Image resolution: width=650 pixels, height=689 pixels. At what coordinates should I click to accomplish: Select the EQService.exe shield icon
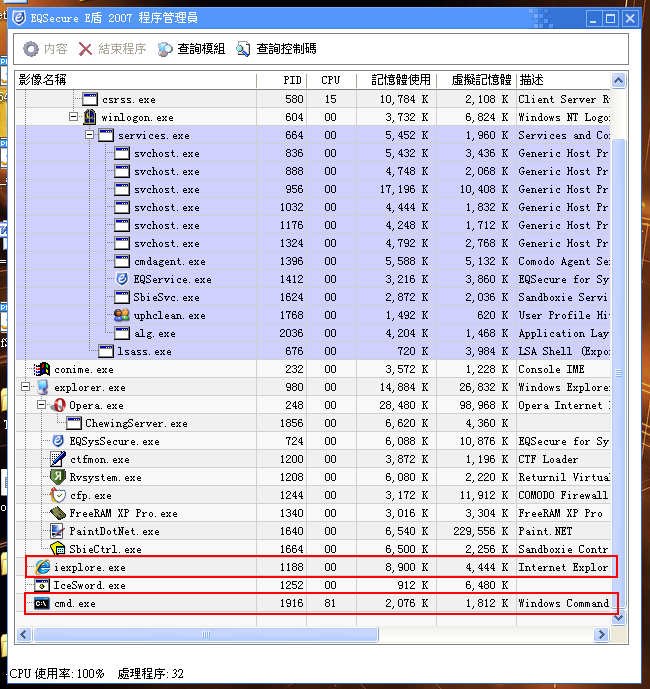coord(122,279)
